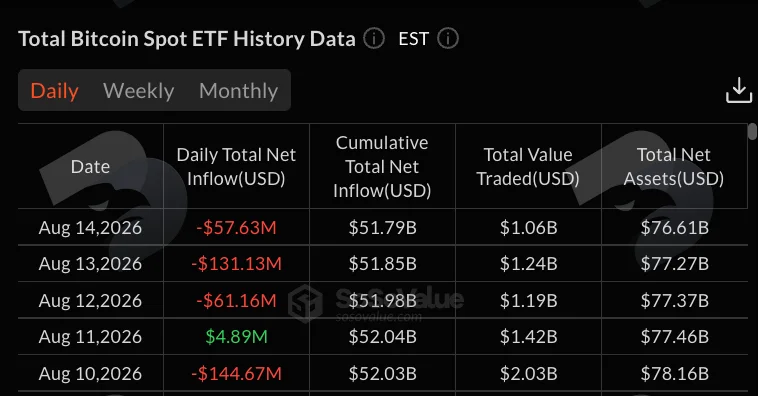The width and height of the screenshot is (758, 396).
Task: Switch to the Monthly tab
Action: click(x=238, y=90)
